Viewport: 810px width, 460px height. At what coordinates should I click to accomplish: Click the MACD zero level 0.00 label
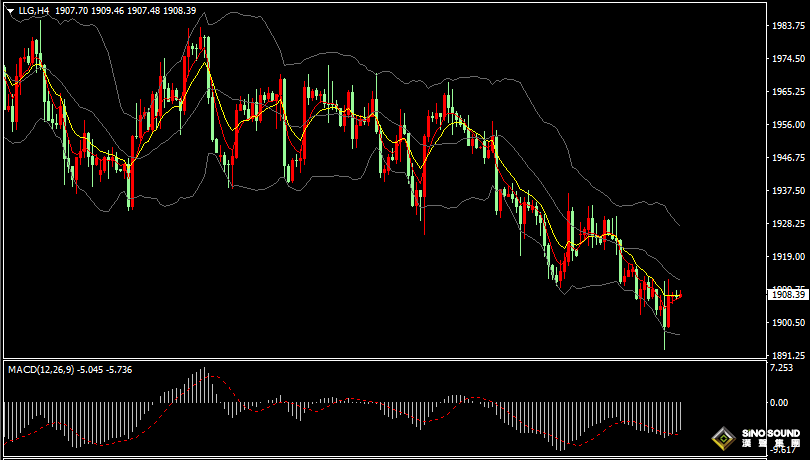(779, 402)
